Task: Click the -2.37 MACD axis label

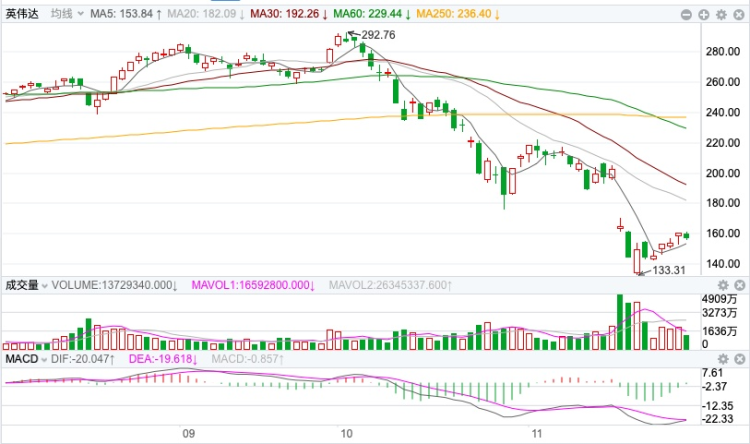Action: pyautogui.click(x=714, y=387)
